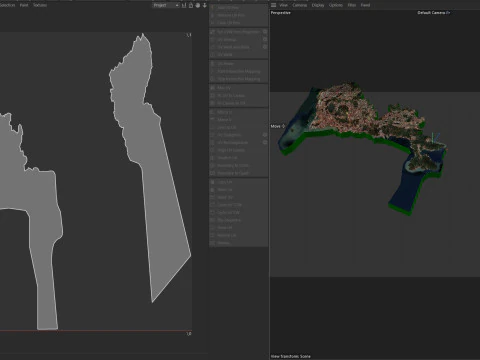Click the round globe icon right of Project dropdown

tap(198, 5)
